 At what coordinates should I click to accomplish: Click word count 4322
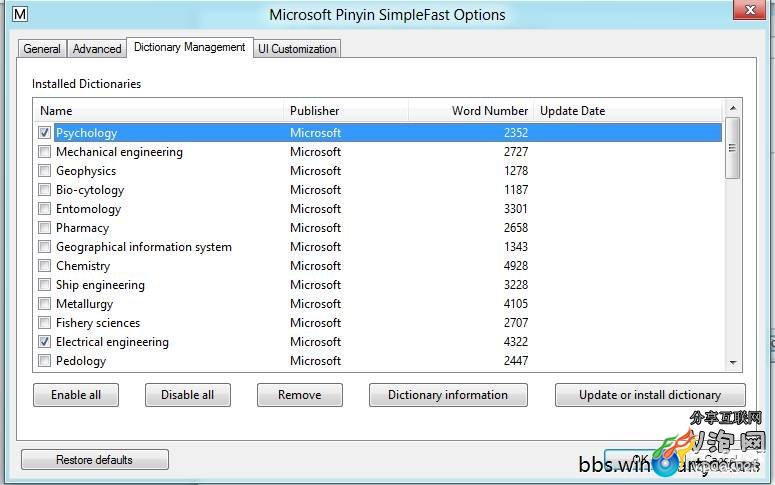(516, 342)
